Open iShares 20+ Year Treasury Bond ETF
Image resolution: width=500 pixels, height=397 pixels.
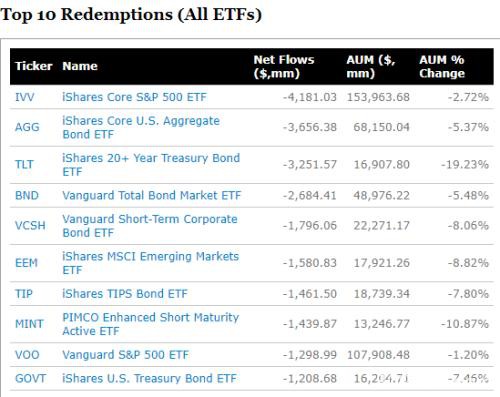[151, 165]
